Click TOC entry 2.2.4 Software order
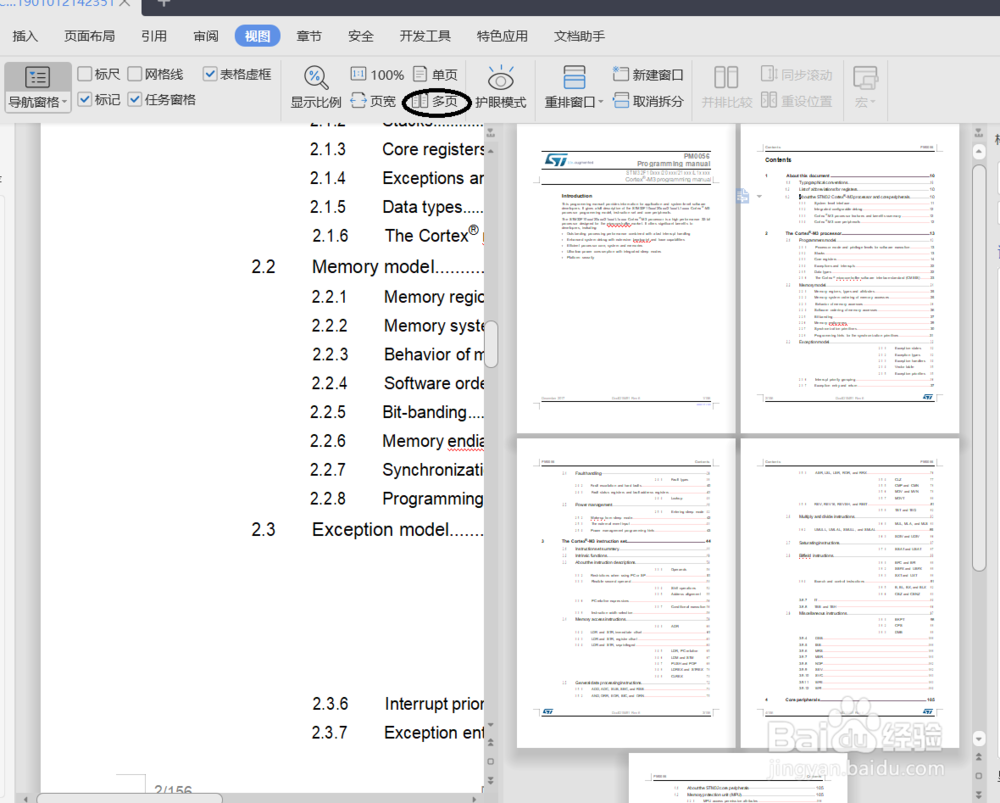Image resolution: width=1000 pixels, height=803 pixels. (397, 383)
